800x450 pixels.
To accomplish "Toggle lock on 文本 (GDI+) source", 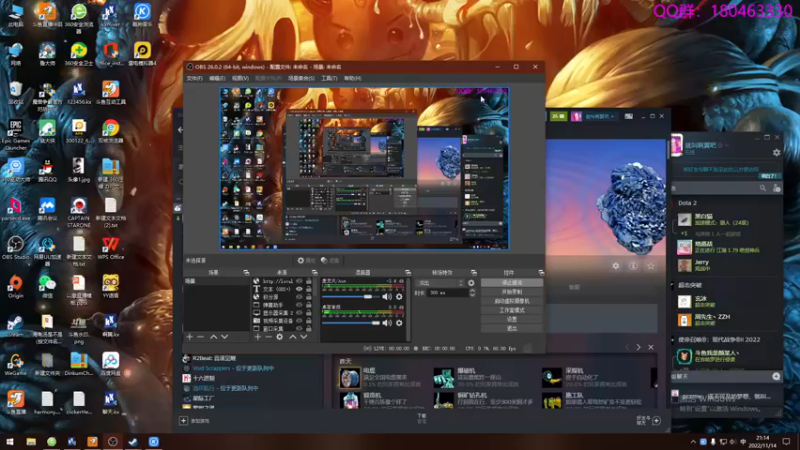I will point(309,289).
